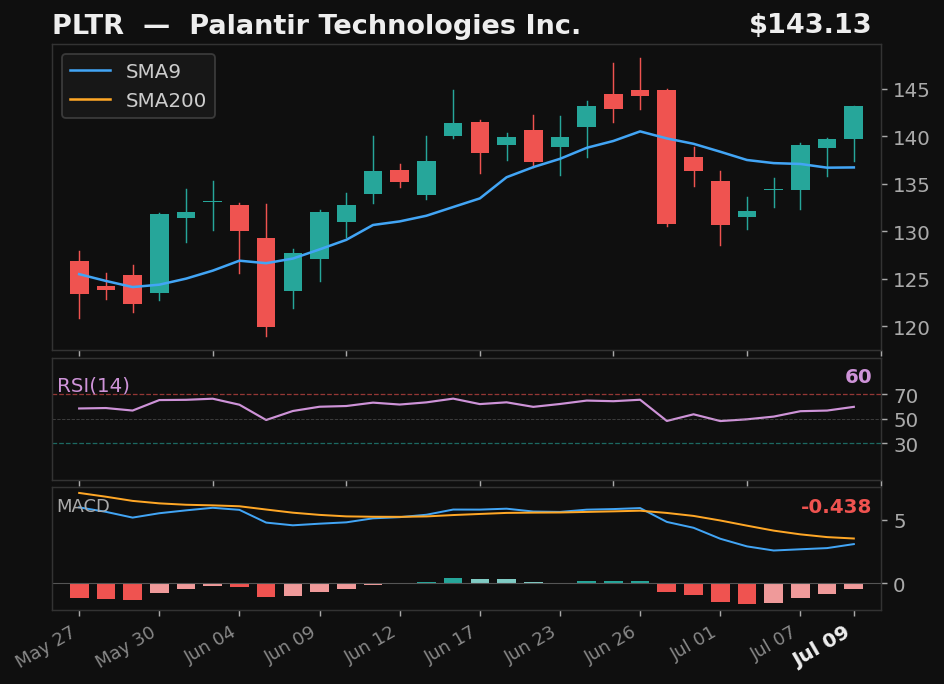
Task: Click the Jul 07 date label
Action: tap(775, 643)
